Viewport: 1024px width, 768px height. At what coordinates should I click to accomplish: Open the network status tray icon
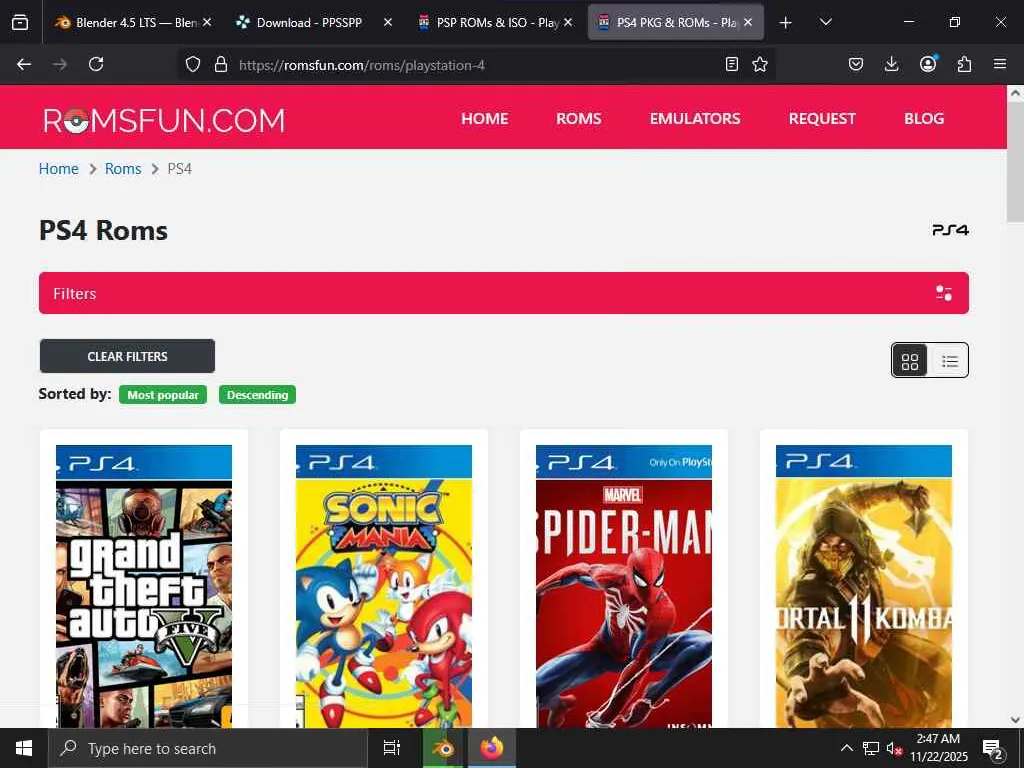click(871, 748)
